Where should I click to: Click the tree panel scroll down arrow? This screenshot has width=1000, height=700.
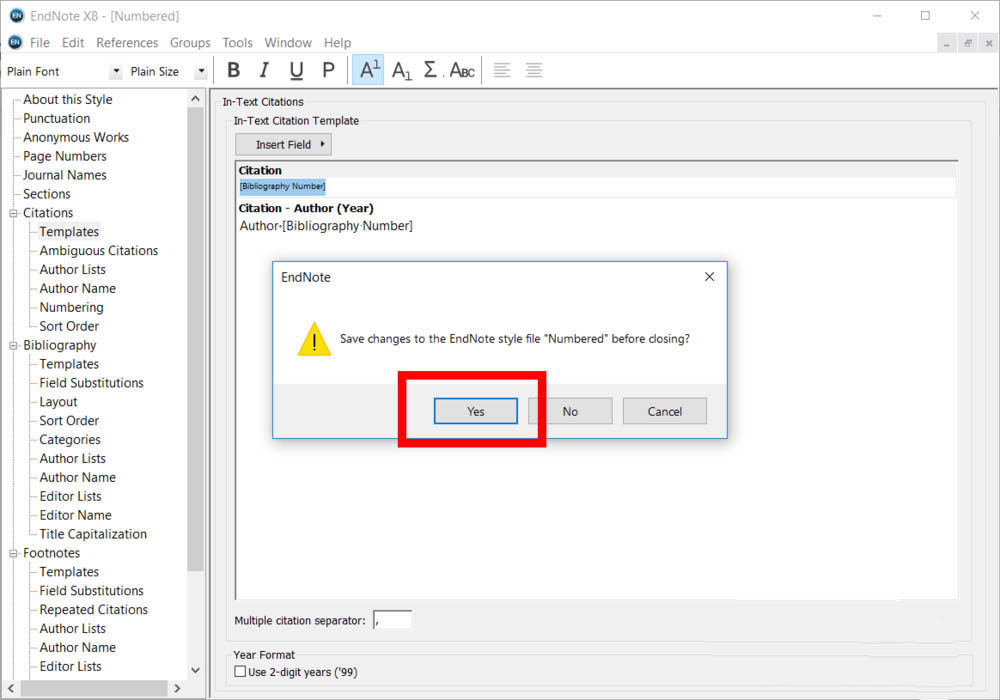click(195, 670)
